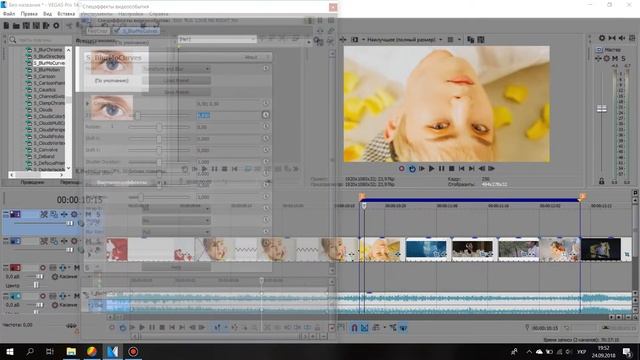640x360 pixels.
Task: Click play button under video preview
Action: pyautogui.click(x=431, y=169)
